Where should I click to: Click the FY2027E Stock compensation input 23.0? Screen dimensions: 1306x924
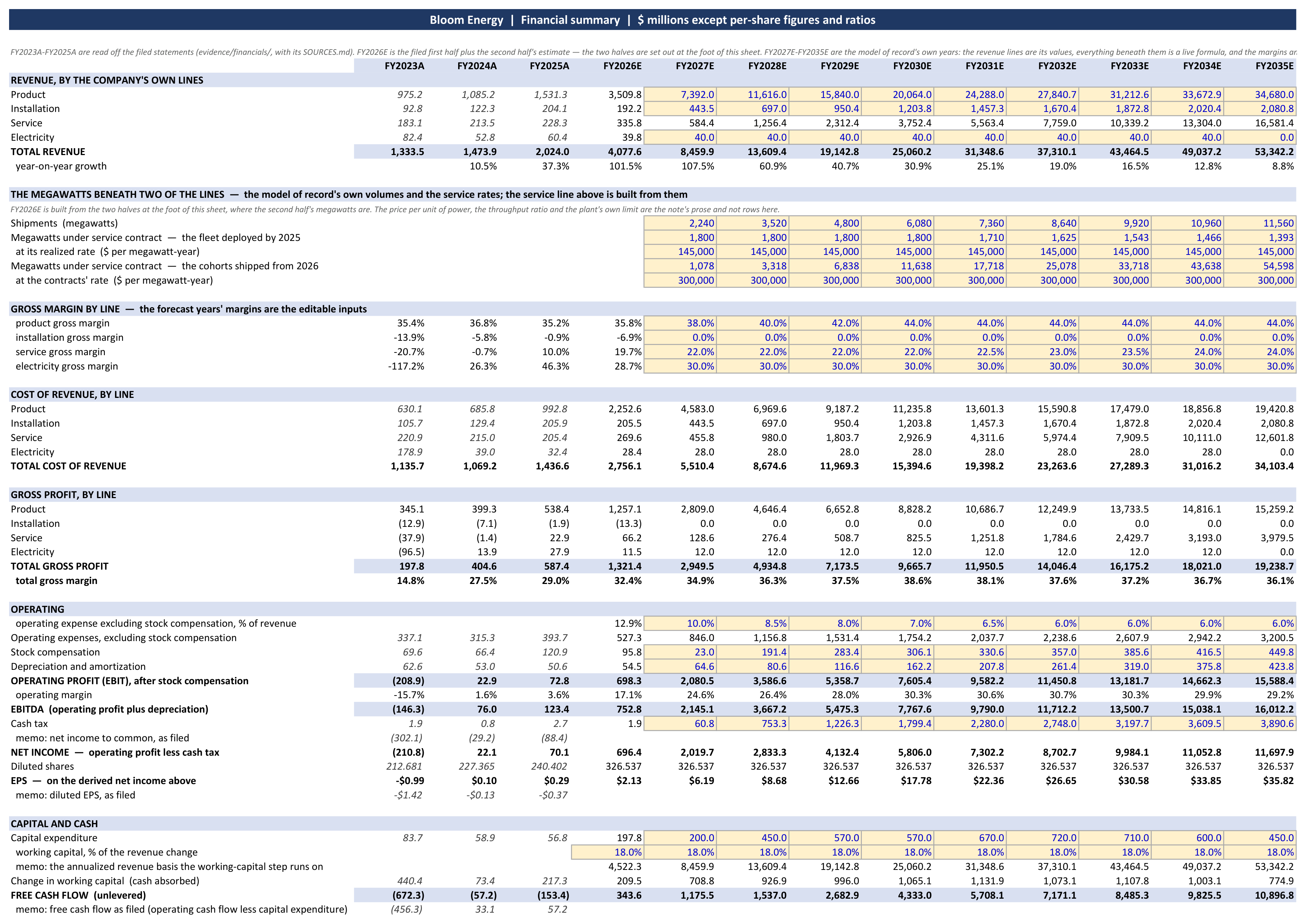680,652
